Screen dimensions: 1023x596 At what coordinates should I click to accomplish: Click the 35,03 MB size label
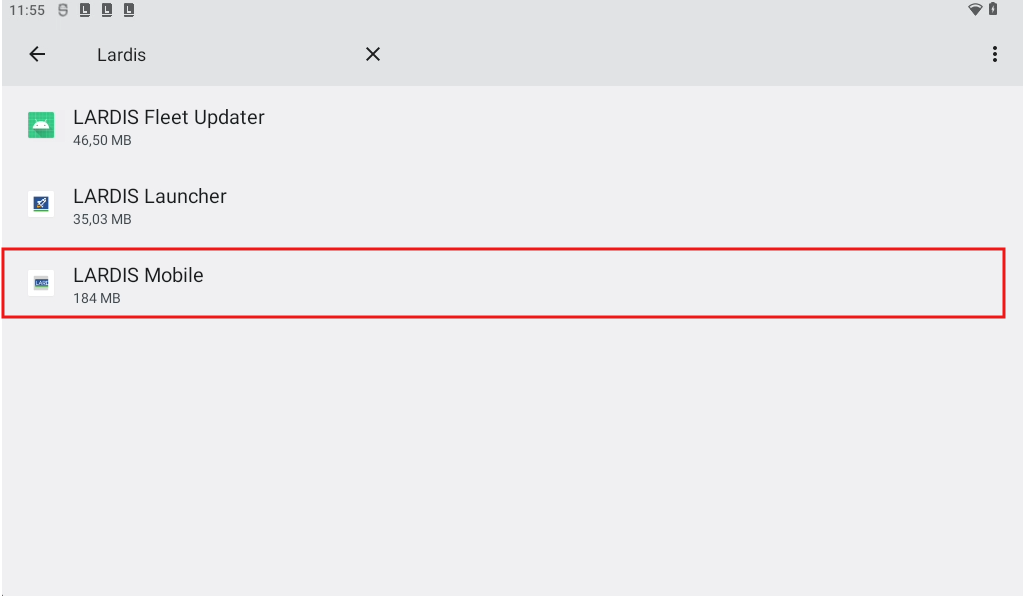102,220
